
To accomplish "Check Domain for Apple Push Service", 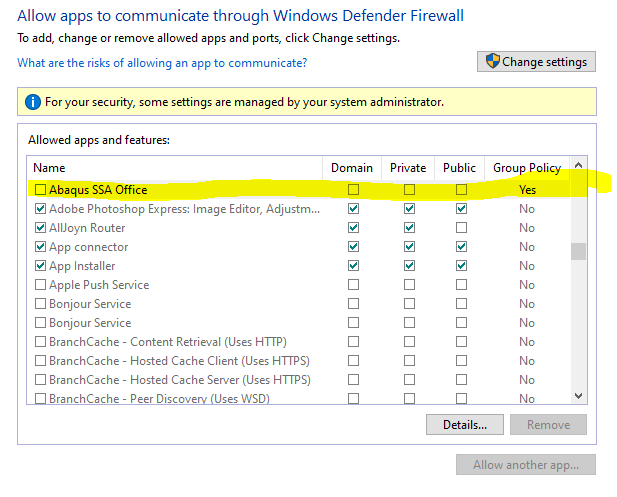I will (353, 285).
